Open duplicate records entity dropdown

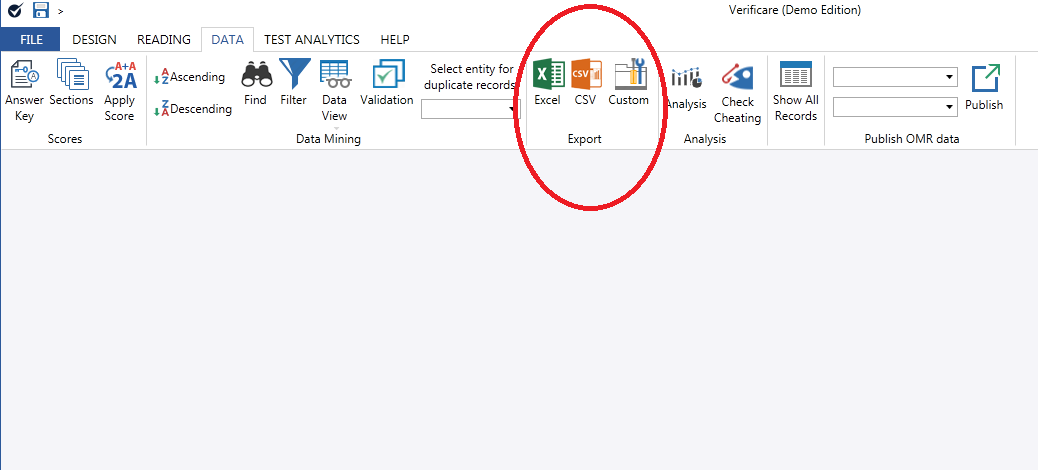(x=471, y=109)
